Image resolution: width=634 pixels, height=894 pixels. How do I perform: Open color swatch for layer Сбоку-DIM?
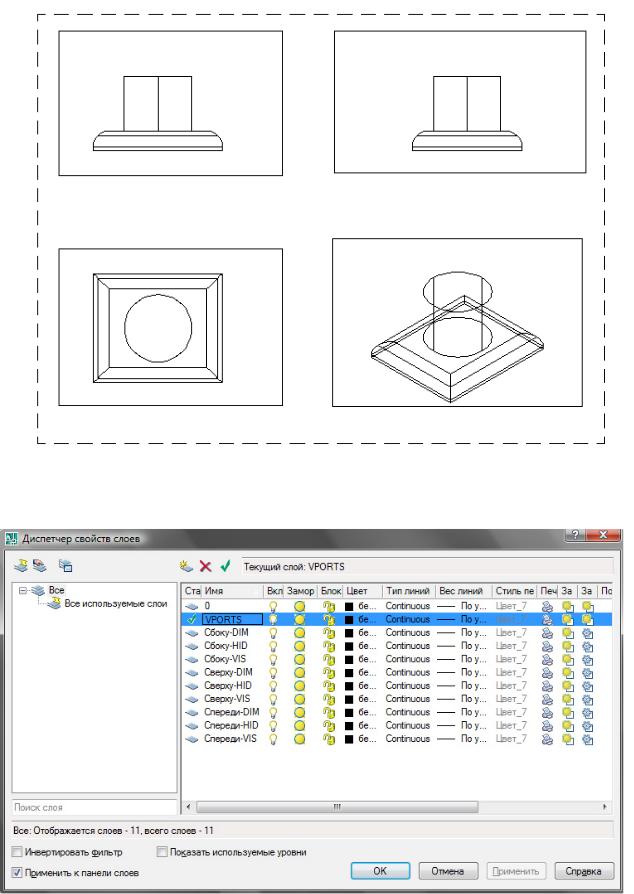[349, 633]
